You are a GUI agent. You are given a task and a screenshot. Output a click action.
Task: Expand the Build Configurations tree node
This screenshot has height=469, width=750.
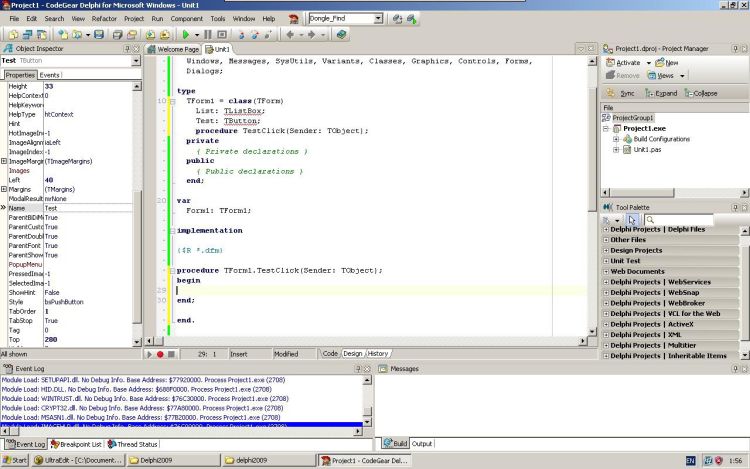click(616, 139)
